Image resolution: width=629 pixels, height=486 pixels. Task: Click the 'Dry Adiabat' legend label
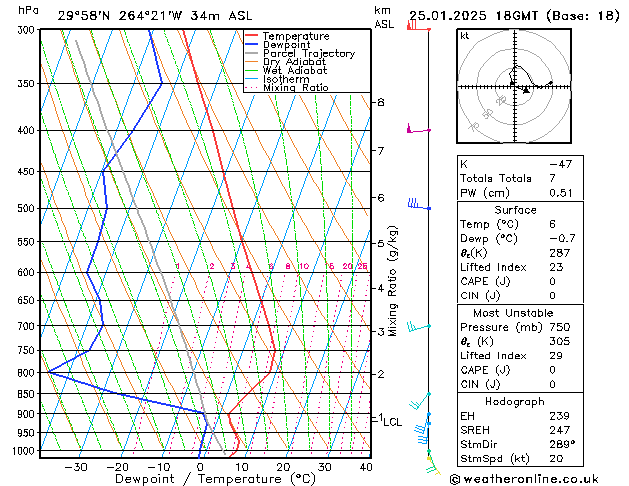coord(294,62)
